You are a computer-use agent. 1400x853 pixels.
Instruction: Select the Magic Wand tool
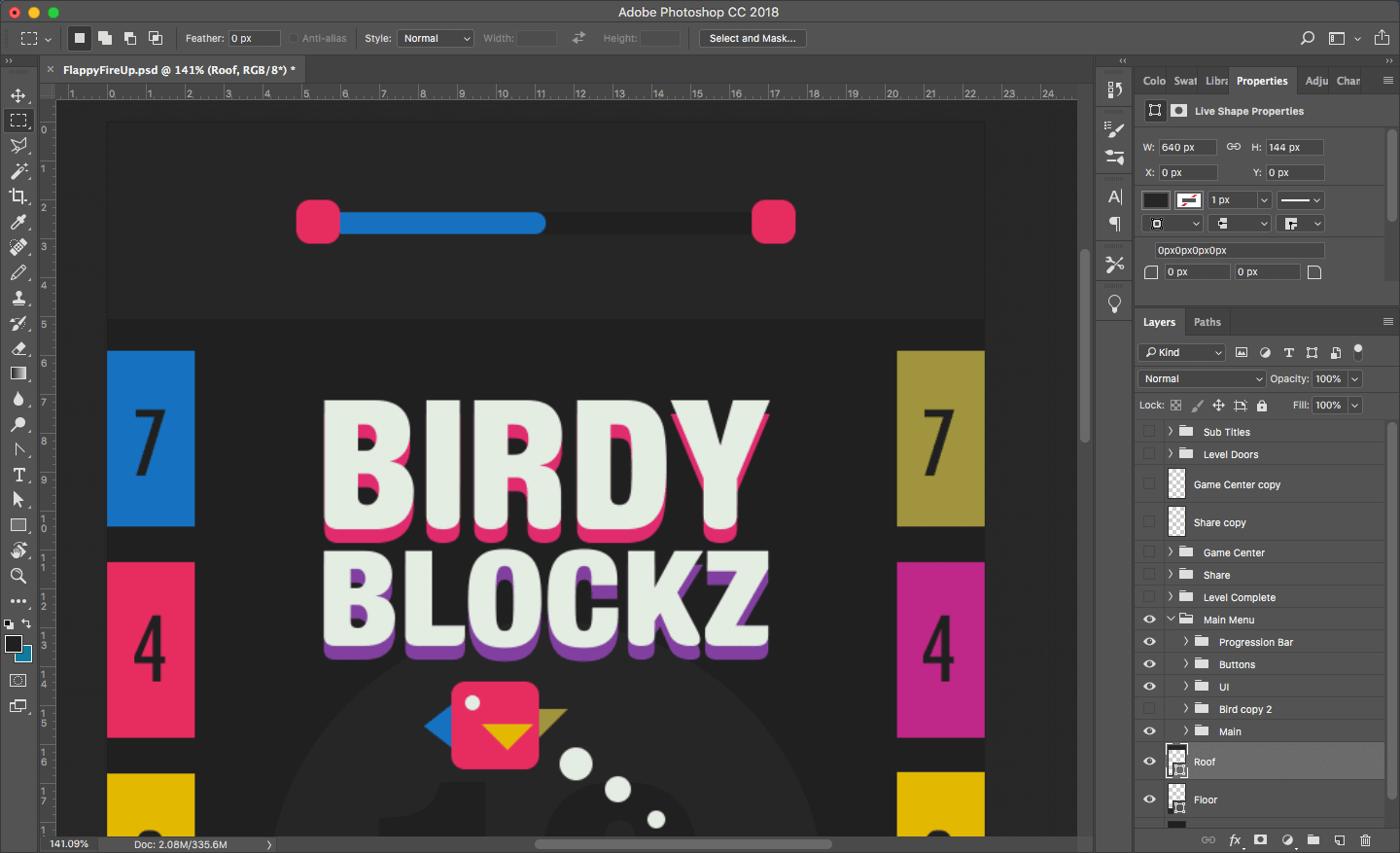click(x=18, y=171)
